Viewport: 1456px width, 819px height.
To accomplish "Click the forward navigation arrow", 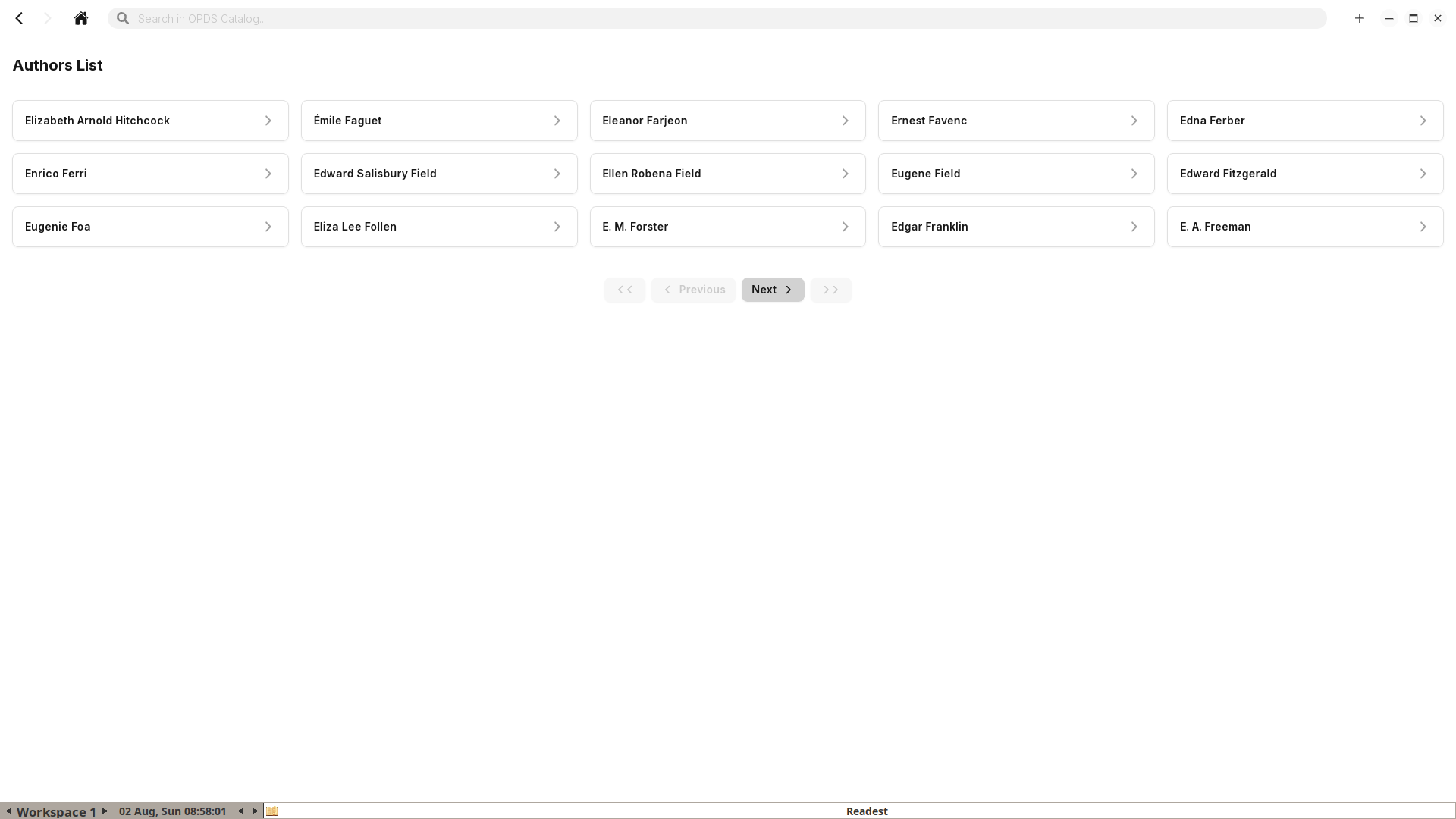I will pos(48,18).
